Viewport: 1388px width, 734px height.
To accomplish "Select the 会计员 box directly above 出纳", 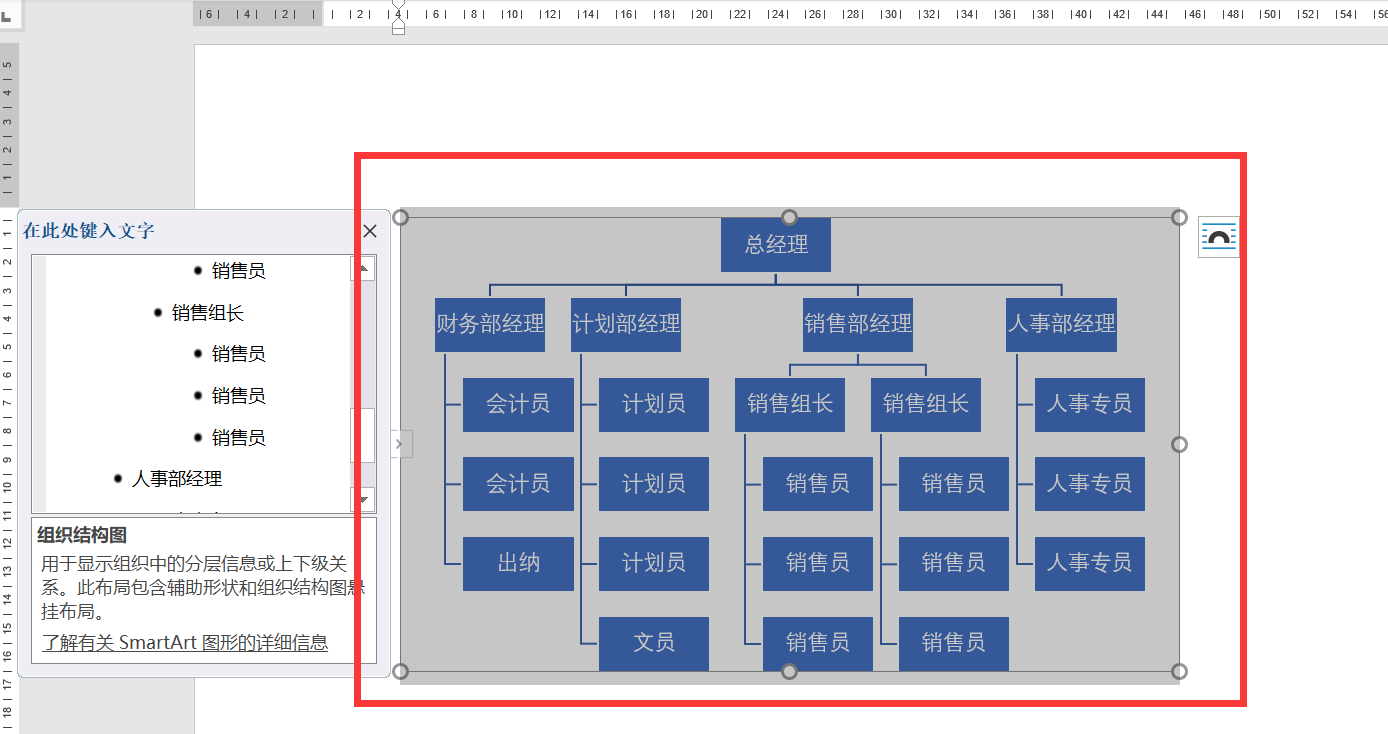I will [x=518, y=484].
